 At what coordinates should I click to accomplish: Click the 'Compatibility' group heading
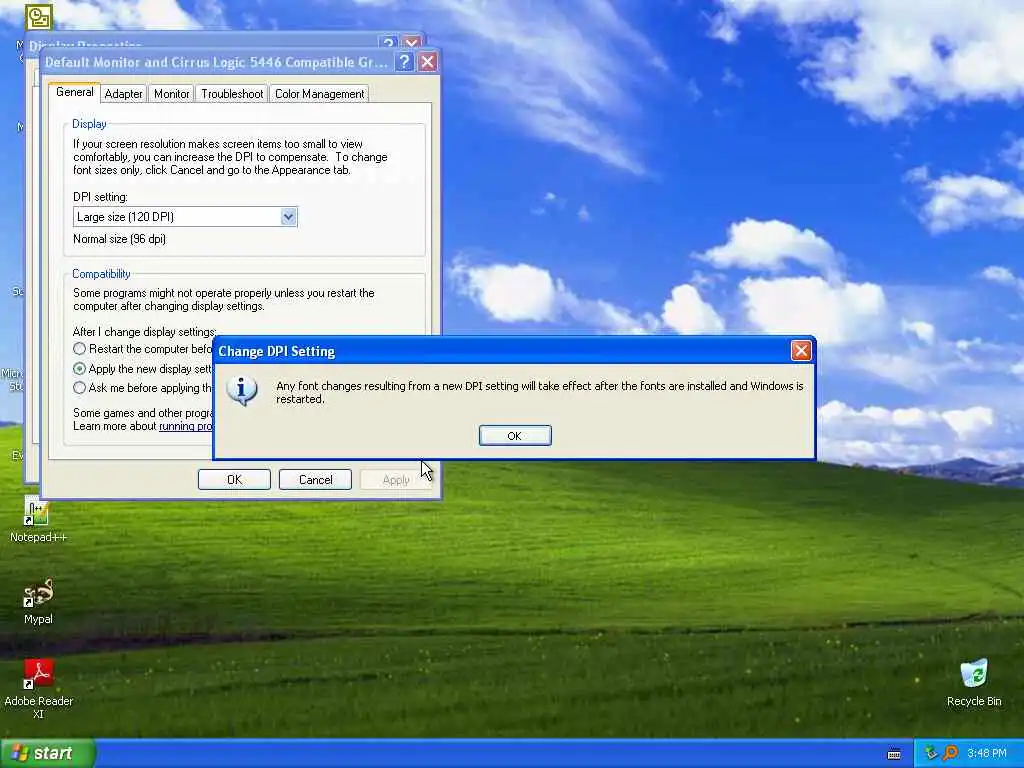(x=101, y=274)
